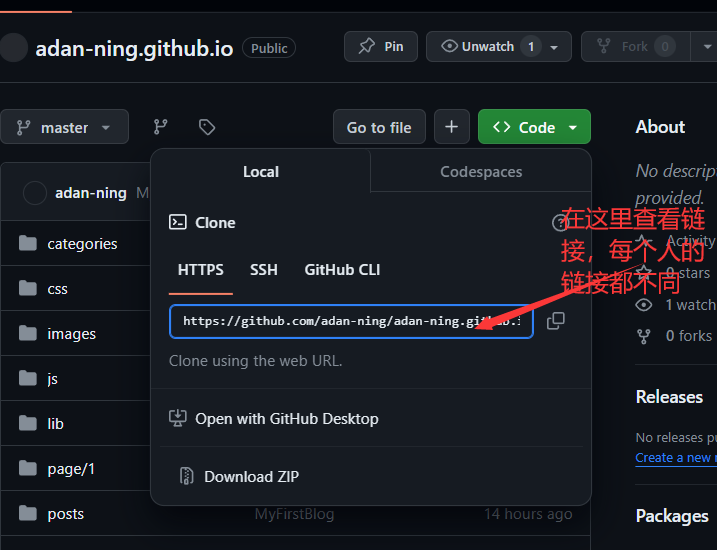Click the images folder icon
This screenshot has height=550, width=717.
pos(28,333)
